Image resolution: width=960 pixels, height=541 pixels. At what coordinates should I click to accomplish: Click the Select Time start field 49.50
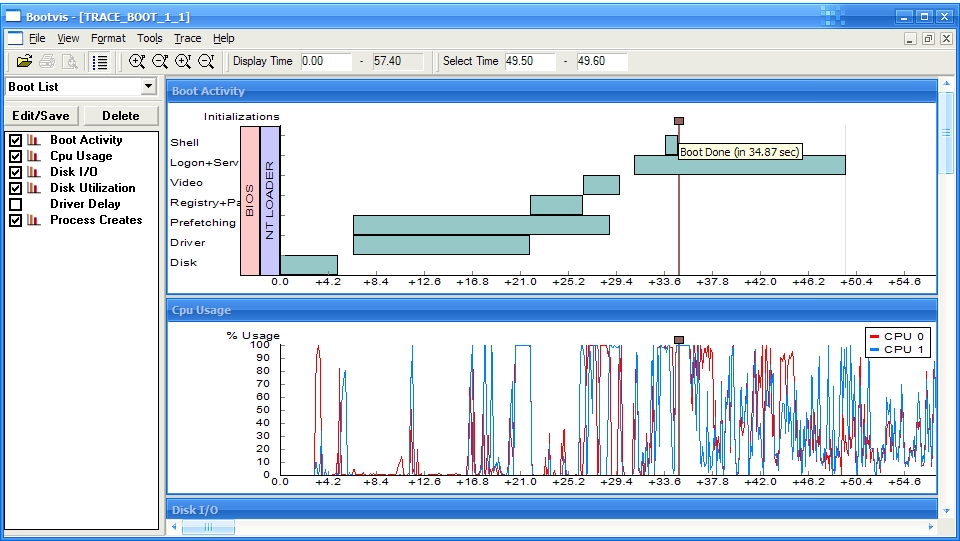[530, 61]
